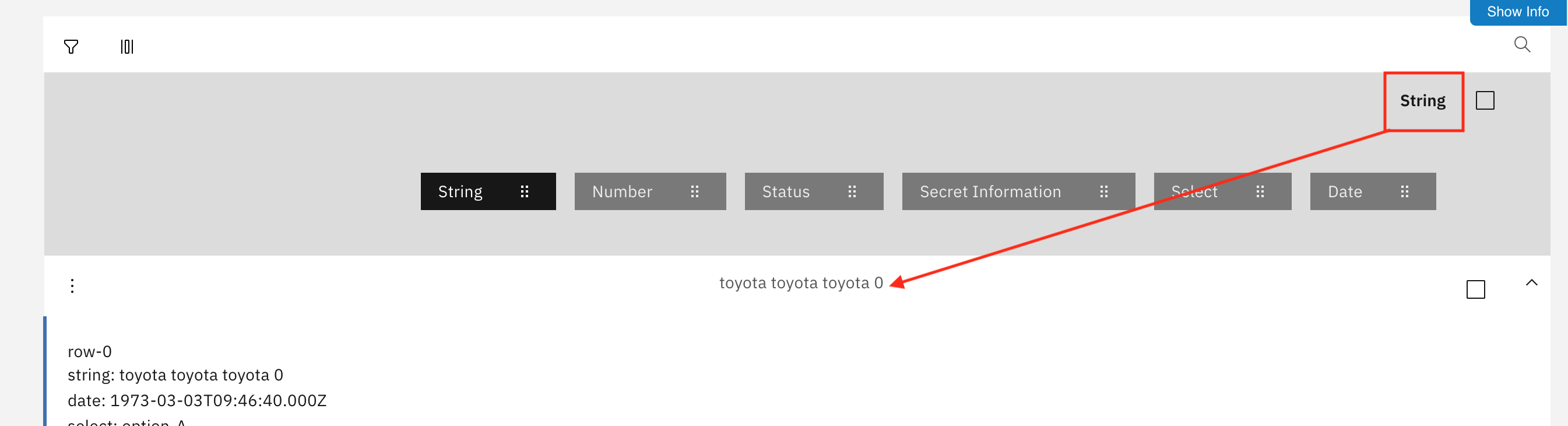Grab drag handle on Select chip
This screenshot has width=1568, height=426.
coord(1260,191)
